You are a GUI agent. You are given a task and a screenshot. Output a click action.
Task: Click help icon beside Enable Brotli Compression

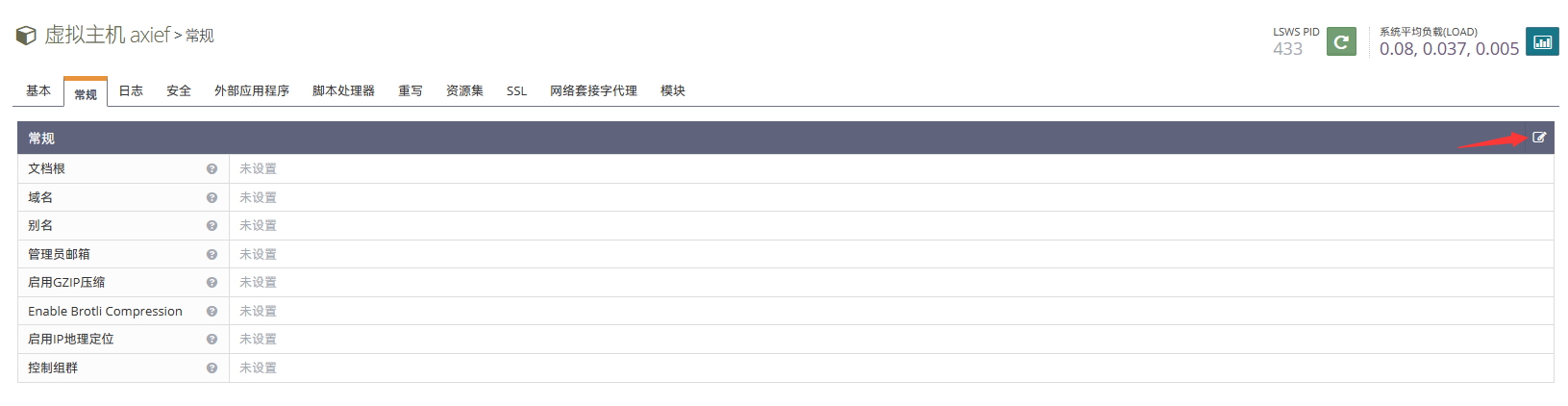point(212,311)
